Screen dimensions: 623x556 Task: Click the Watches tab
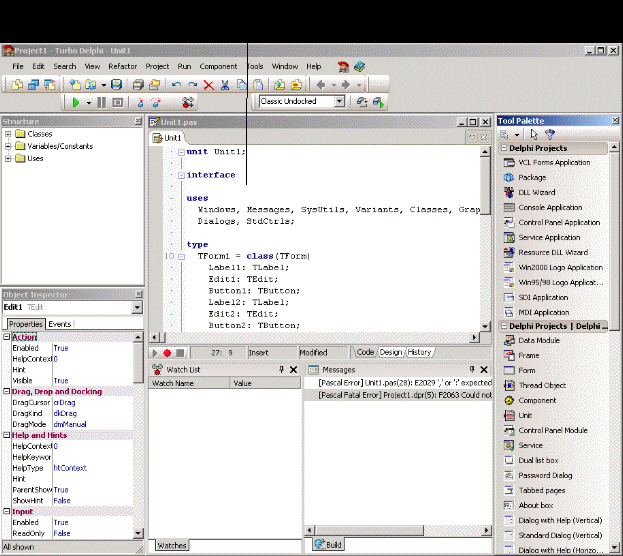tap(172, 545)
